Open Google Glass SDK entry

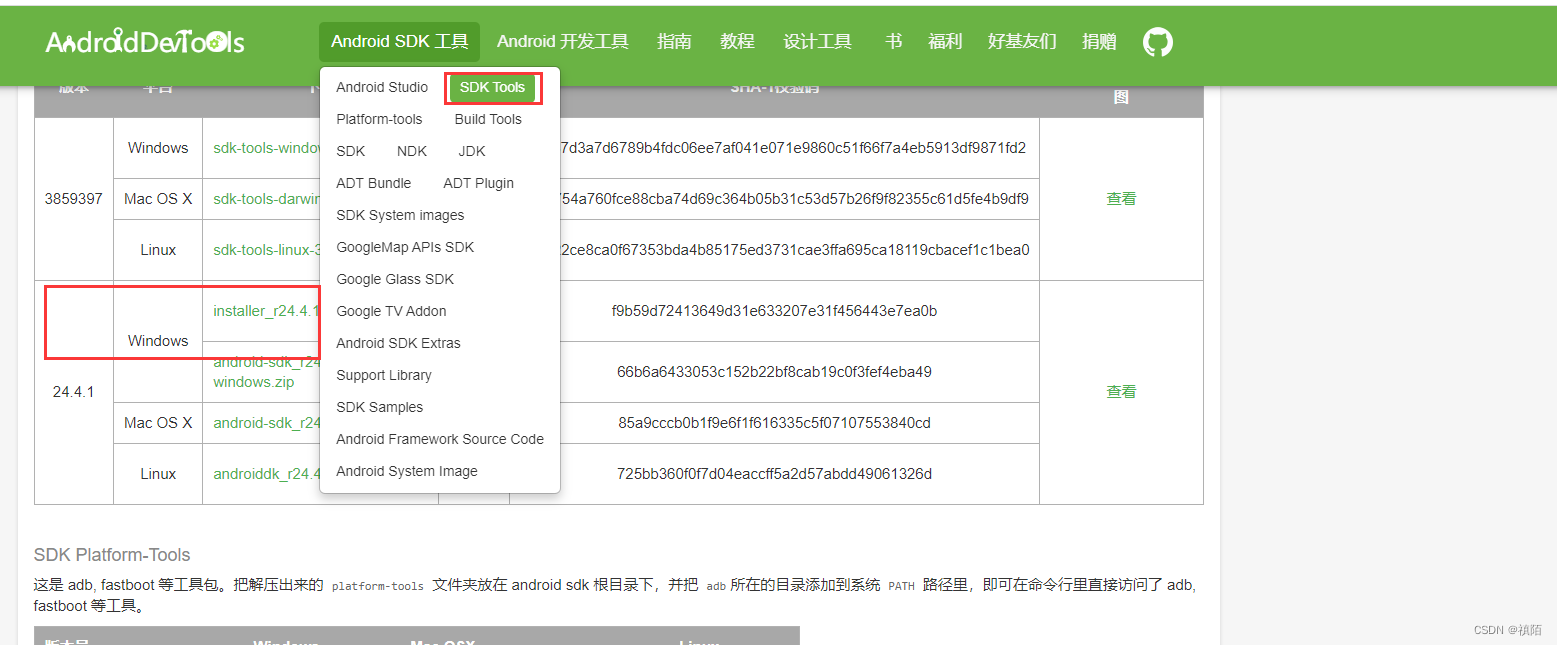coord(395,279)
